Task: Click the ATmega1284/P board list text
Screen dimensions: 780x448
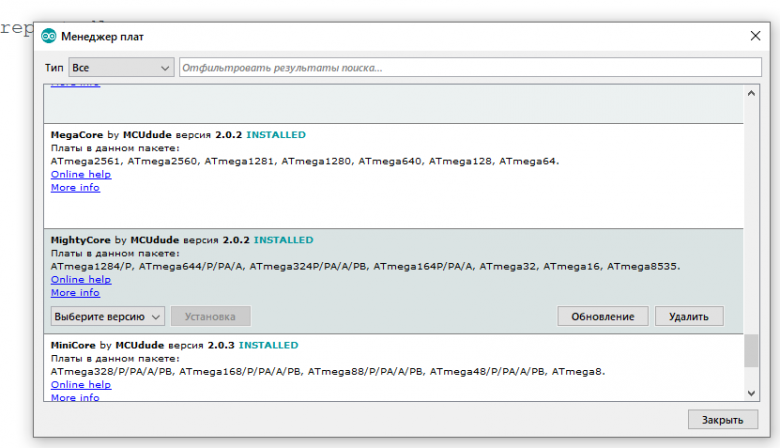Action: click(x=366, y=267)
